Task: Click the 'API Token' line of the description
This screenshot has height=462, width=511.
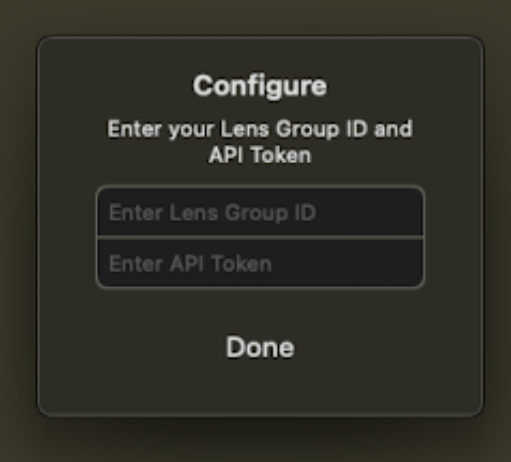Action: click(x=260, y=155)
